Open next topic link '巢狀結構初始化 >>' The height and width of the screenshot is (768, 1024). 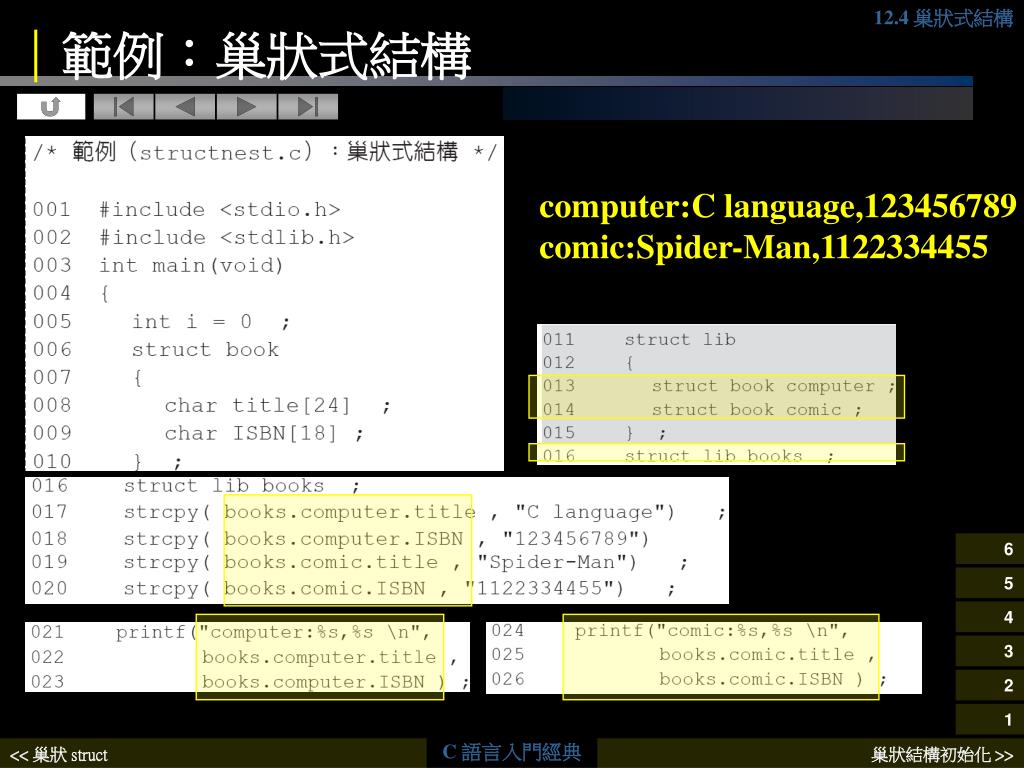pos(942,756)
